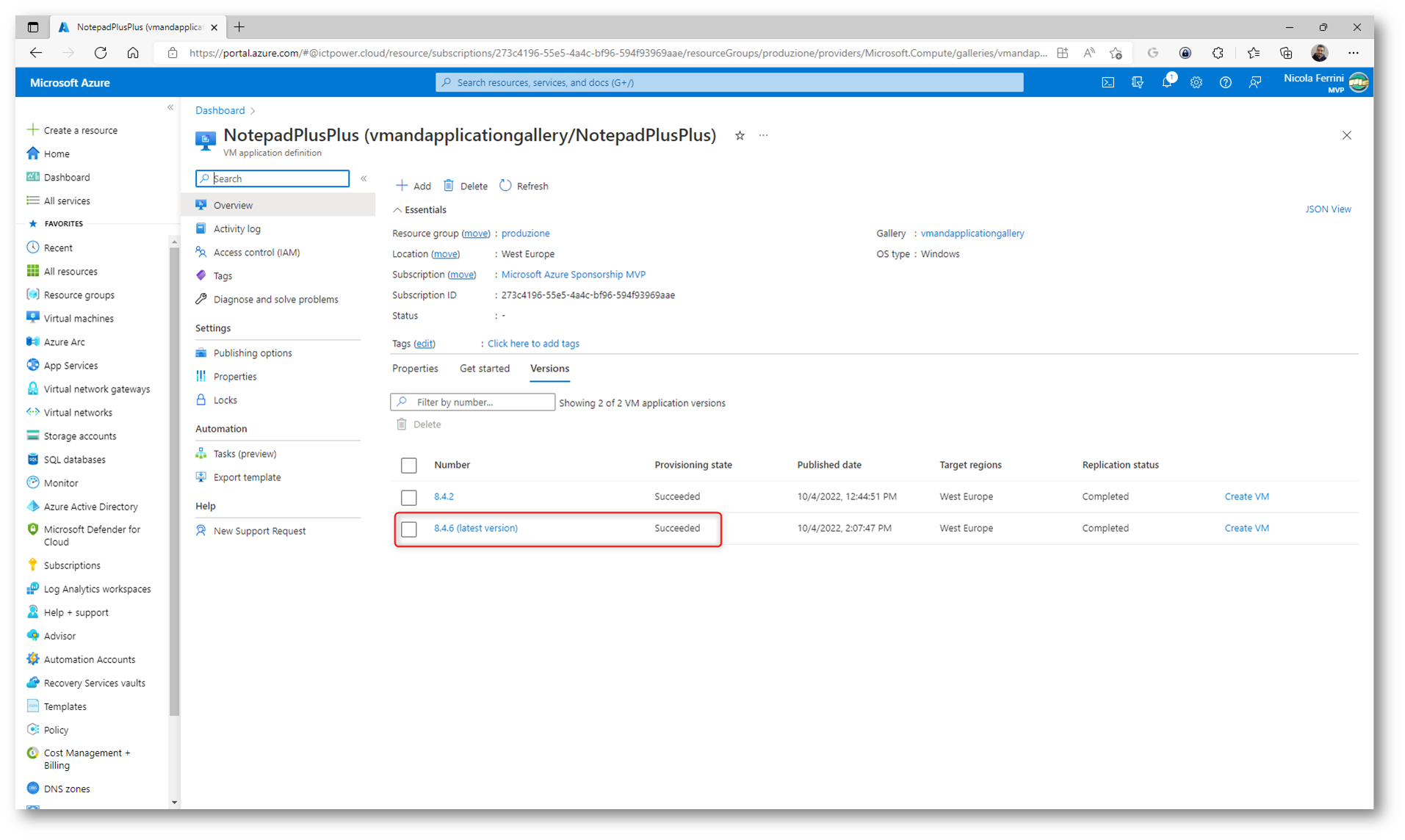The width and height of the screenshot is (1405, 840).
Task: Open Access control (IAM) menu item
Action: 256,252
